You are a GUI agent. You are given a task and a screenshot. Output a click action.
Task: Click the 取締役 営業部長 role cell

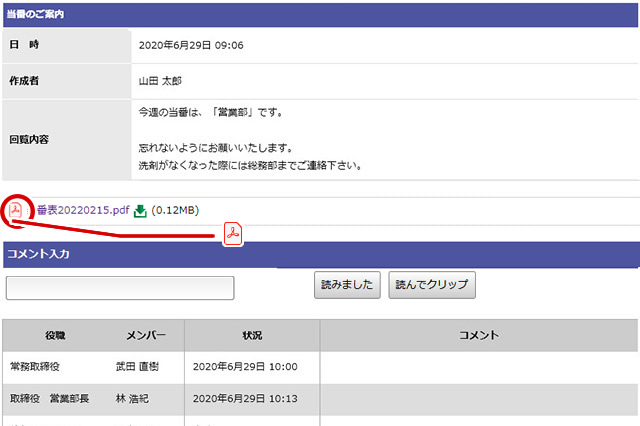[x=49, y=399]
